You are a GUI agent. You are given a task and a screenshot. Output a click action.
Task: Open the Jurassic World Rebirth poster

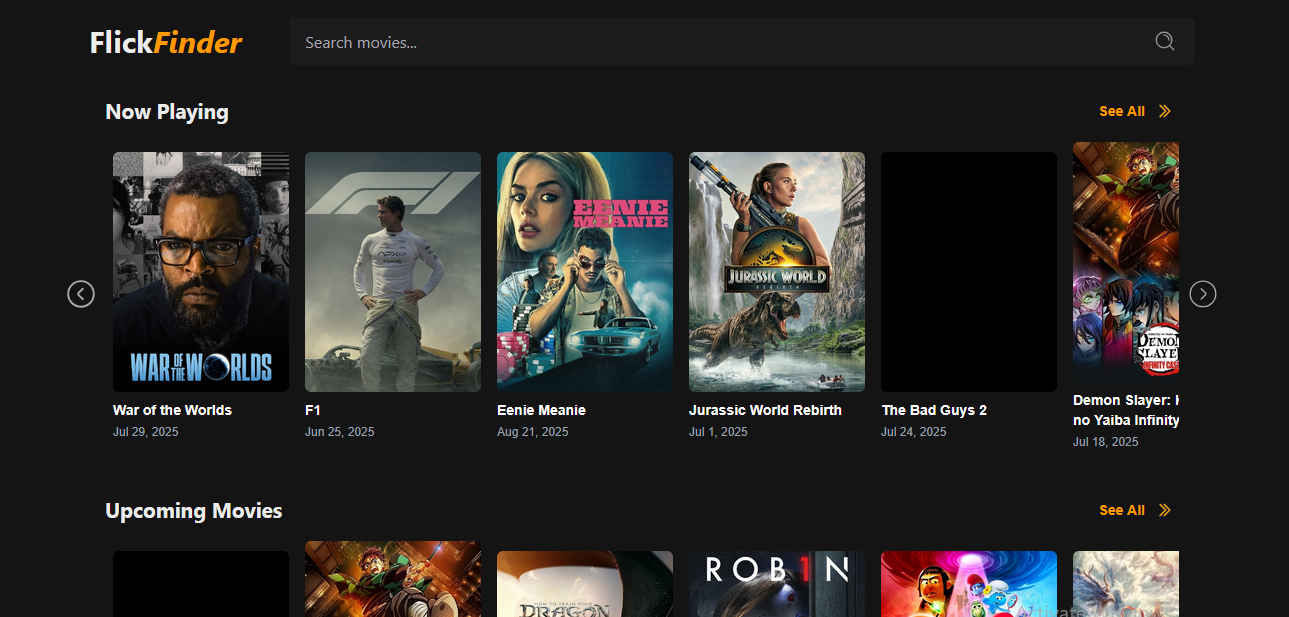pos(777,272)
